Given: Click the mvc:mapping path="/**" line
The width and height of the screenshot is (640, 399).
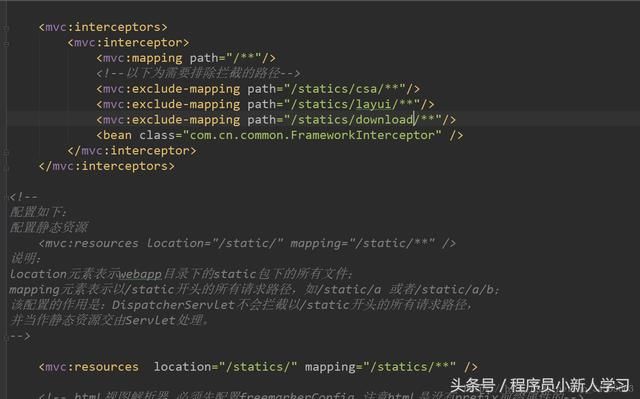Looking at the screenshot, I should coord(186,58).
